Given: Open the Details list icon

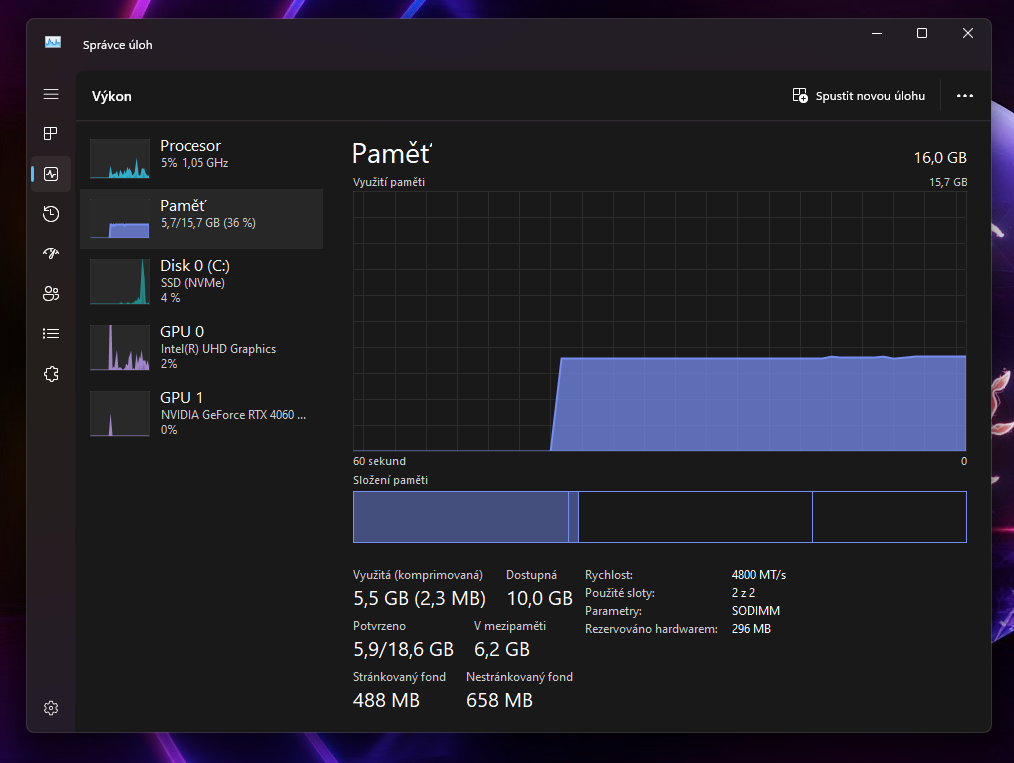Looking at the screenshot, I should click(x=51, y=334).
